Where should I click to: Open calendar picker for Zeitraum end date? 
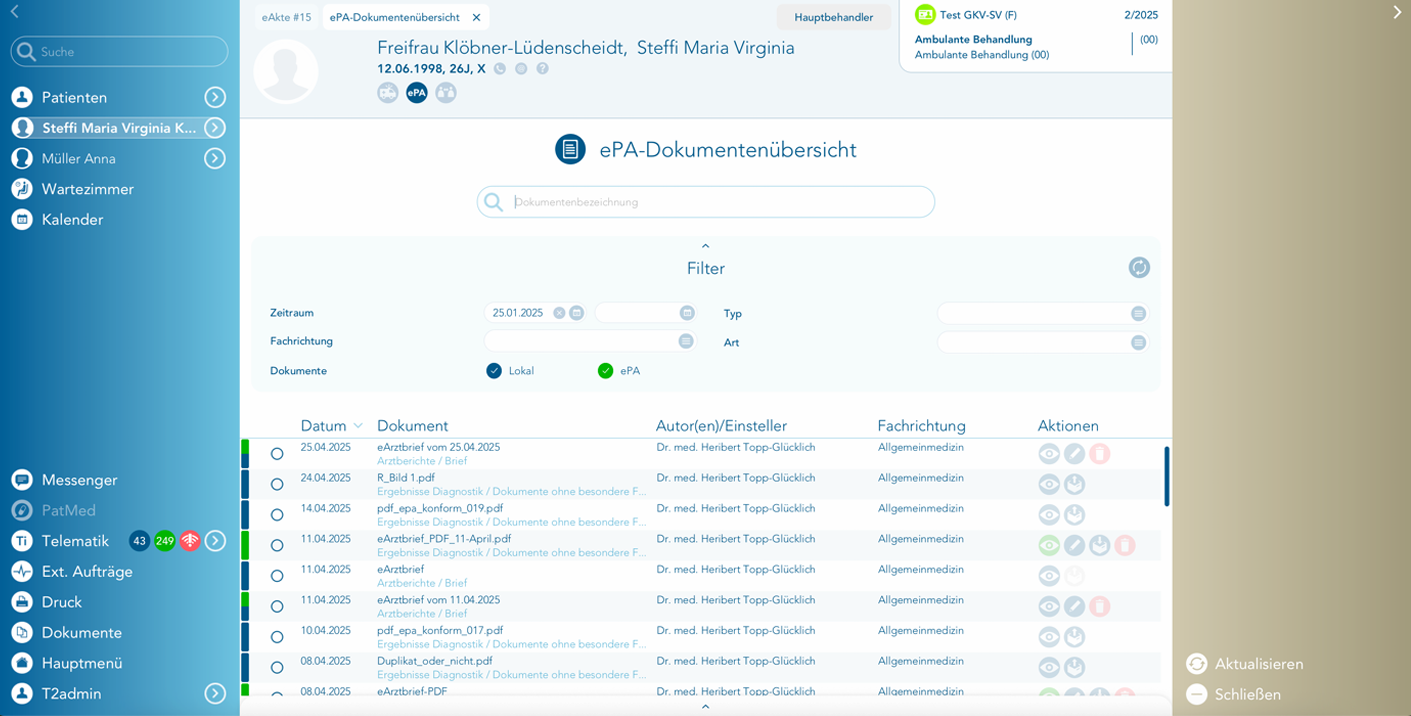(x=687, y=313)
